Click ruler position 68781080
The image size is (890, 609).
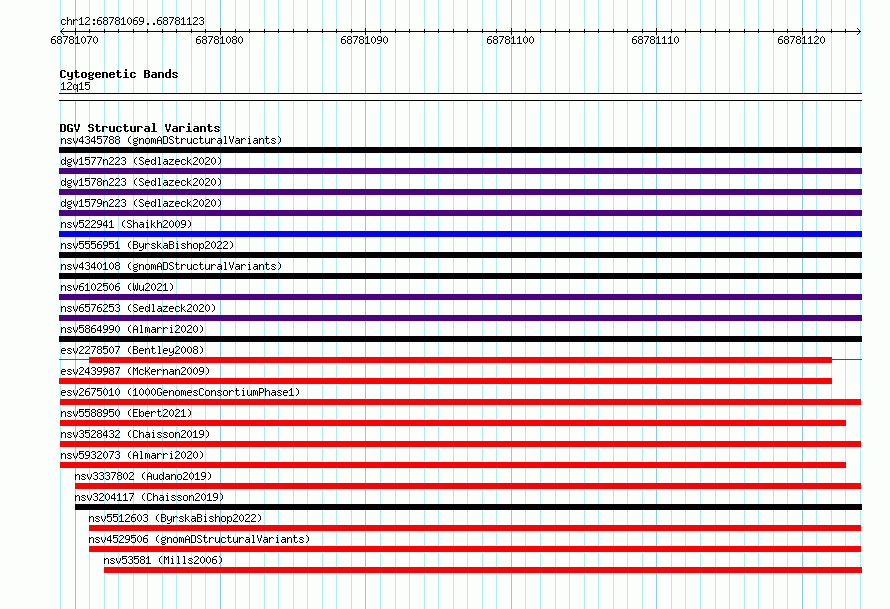[x=219, y=40]
